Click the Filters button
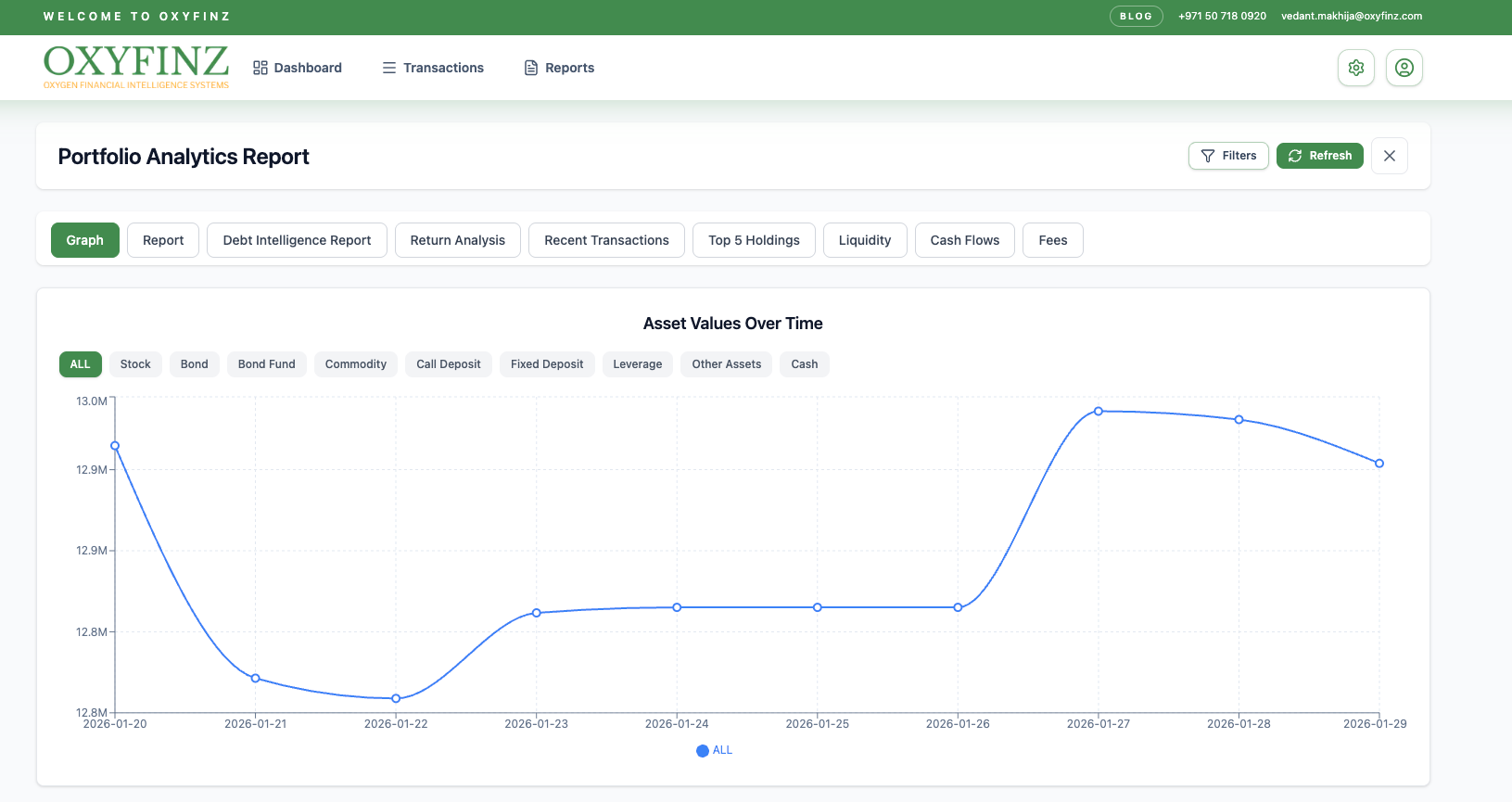 point(1228,156)
